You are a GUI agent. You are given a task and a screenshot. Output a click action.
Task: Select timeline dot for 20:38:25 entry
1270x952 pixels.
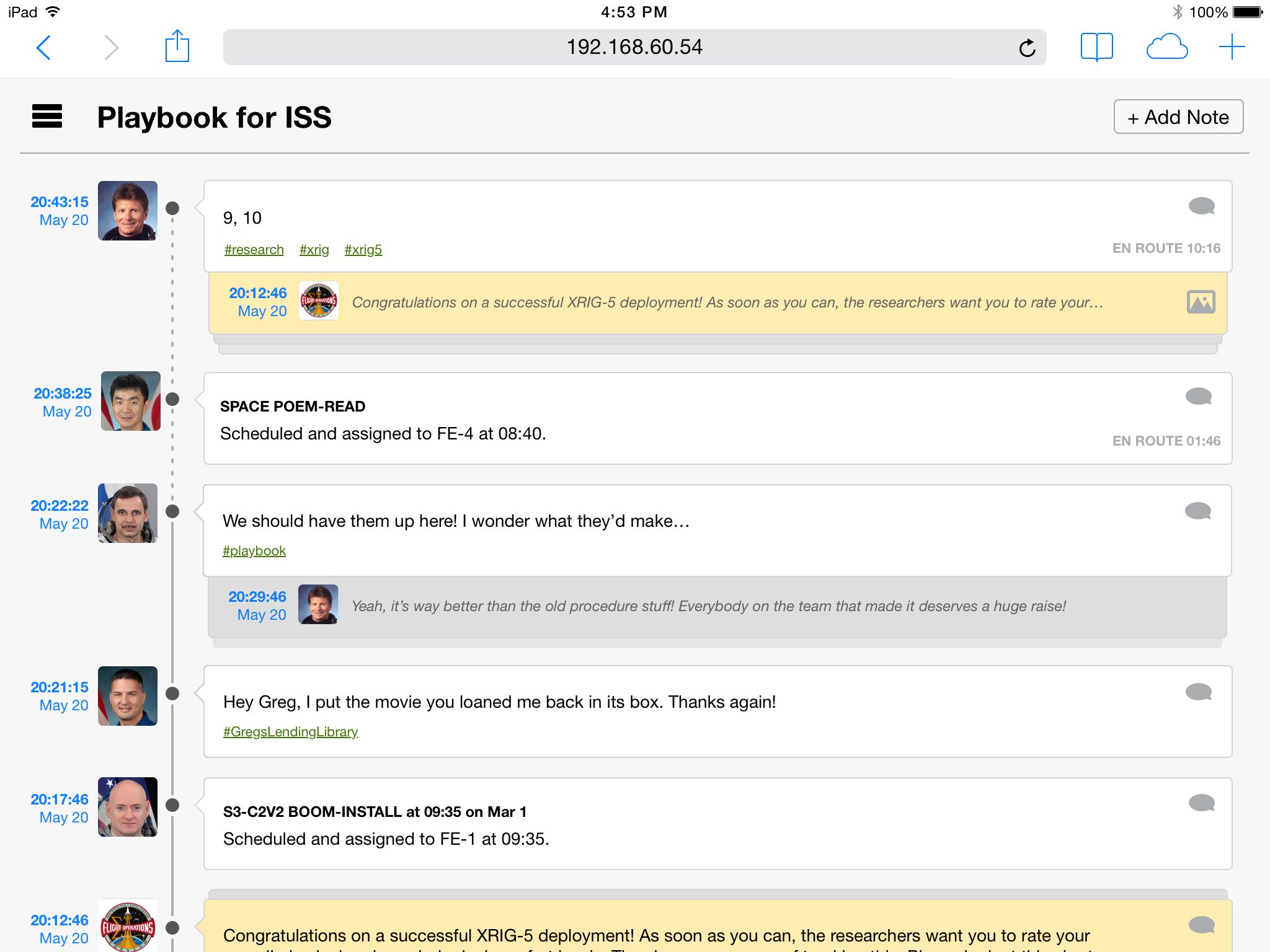173,399
